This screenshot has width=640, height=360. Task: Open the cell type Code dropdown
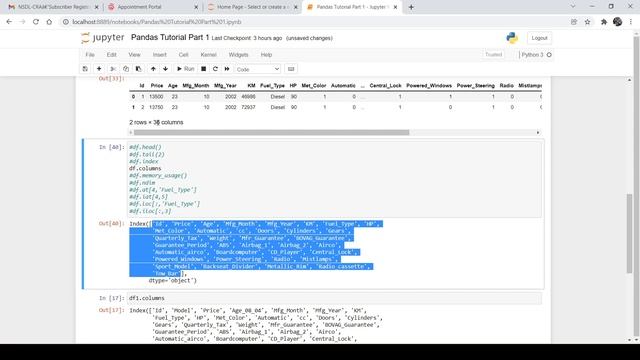coord(258,69)
